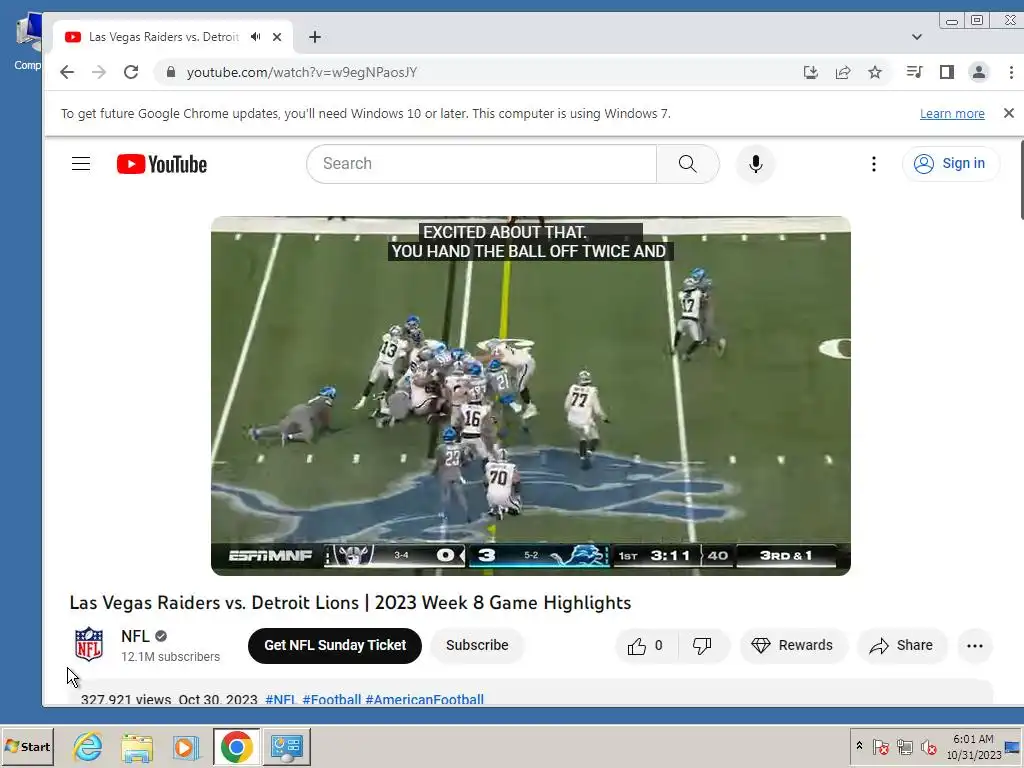Open the NFL channel avatar

88,645
